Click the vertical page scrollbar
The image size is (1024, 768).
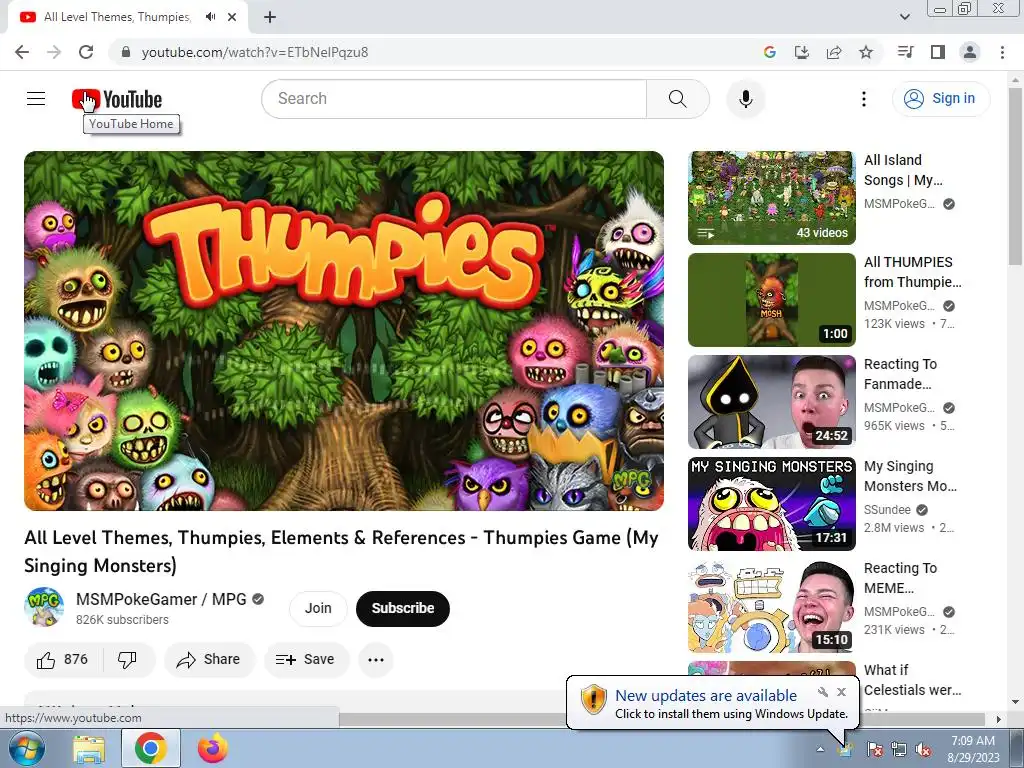pyautogui.click(x=1015, y=176)
